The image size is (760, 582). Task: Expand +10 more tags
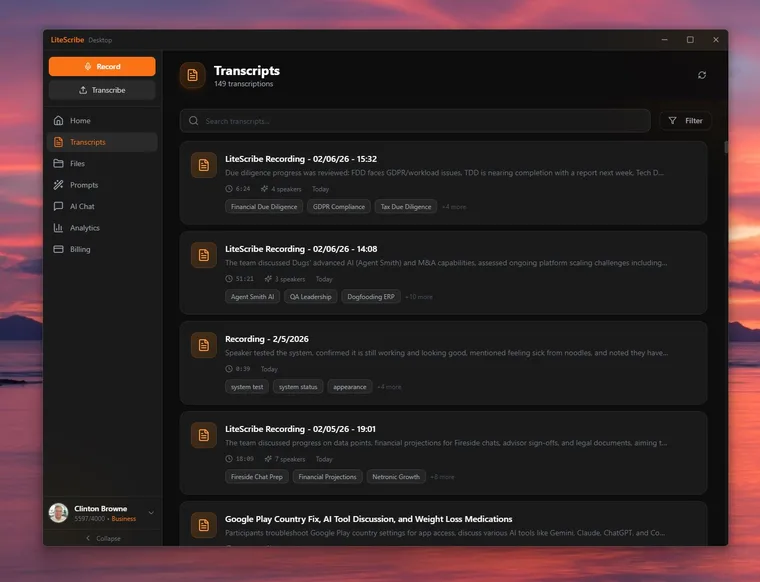[x=419, y=297]
